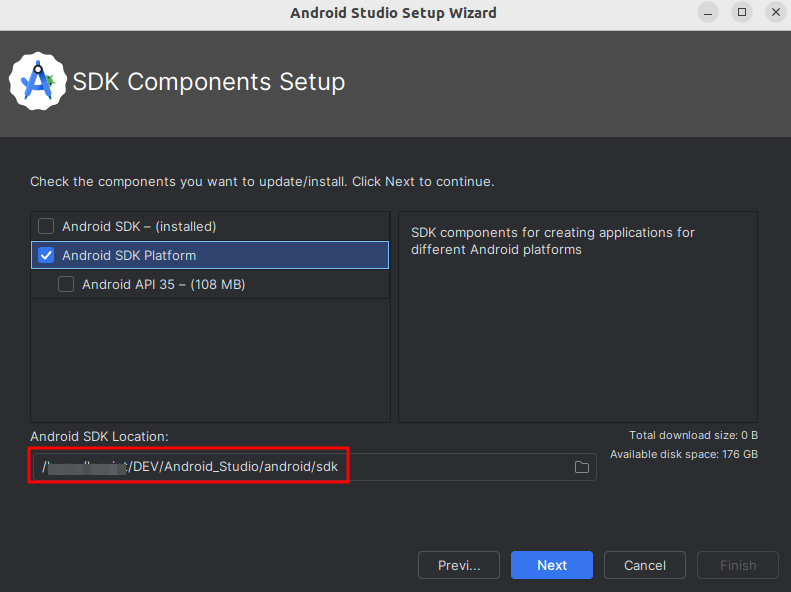The width and height of the screenshot is (791, 592).
Task: Click the 'Check the components' instruction text
Action: click(x=262, y=182)
